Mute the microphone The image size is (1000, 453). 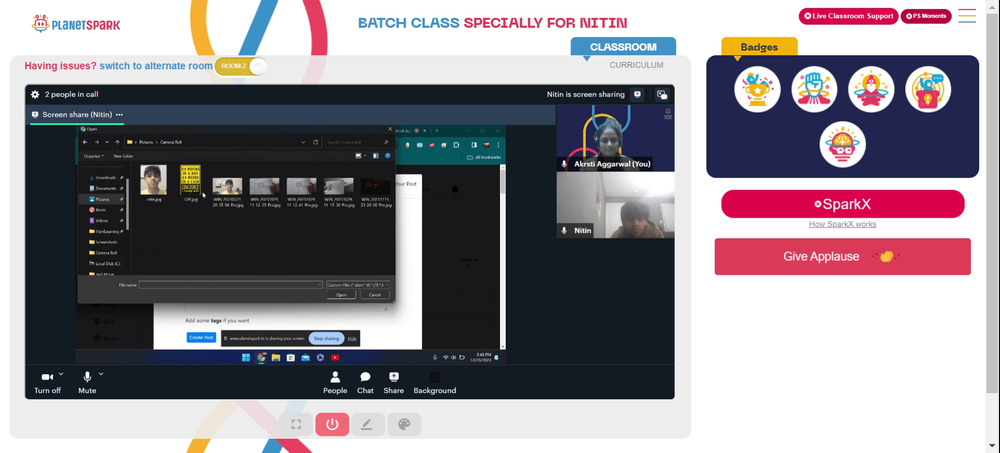87,378
